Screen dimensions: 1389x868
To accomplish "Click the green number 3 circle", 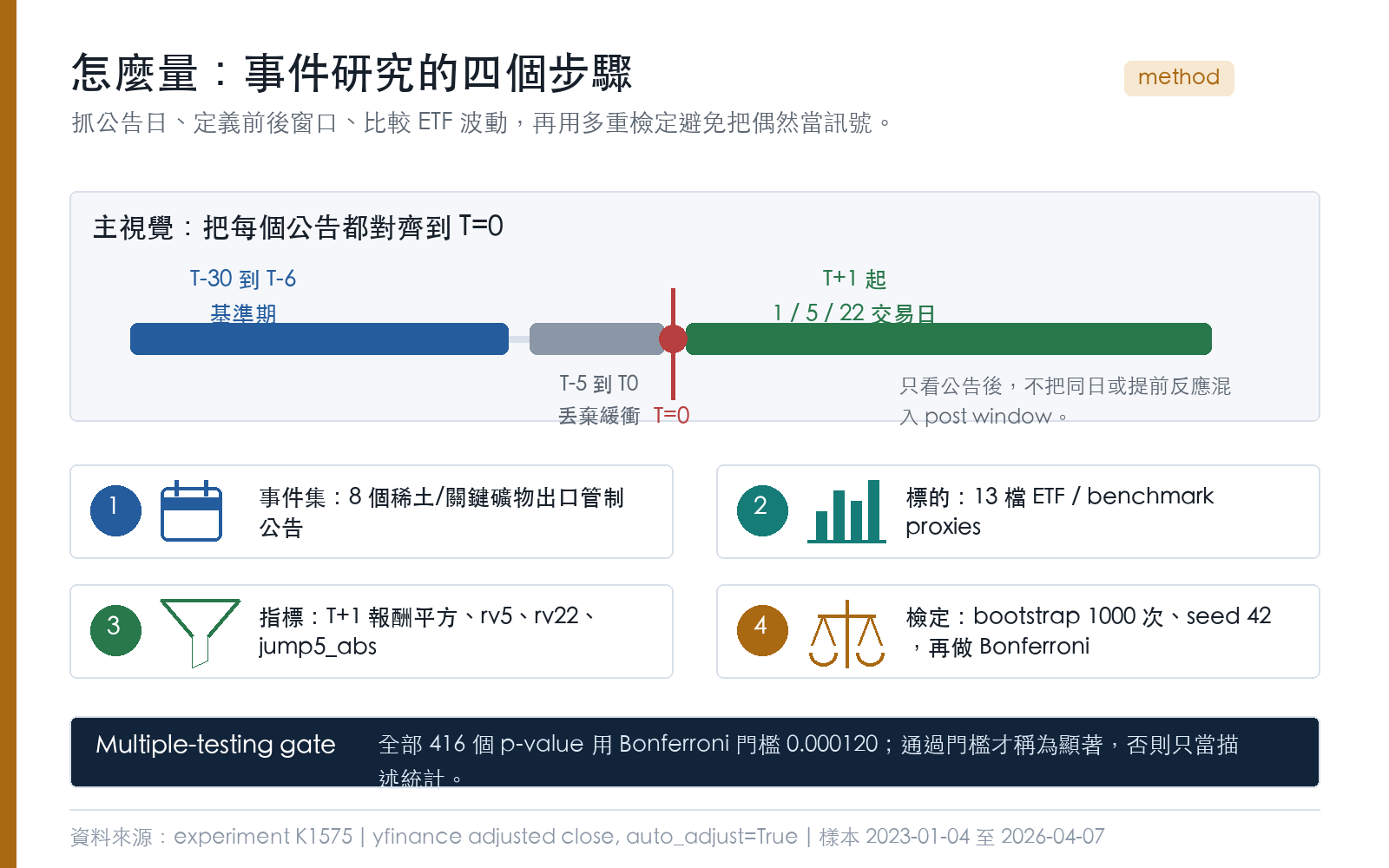I will point(115,630).
